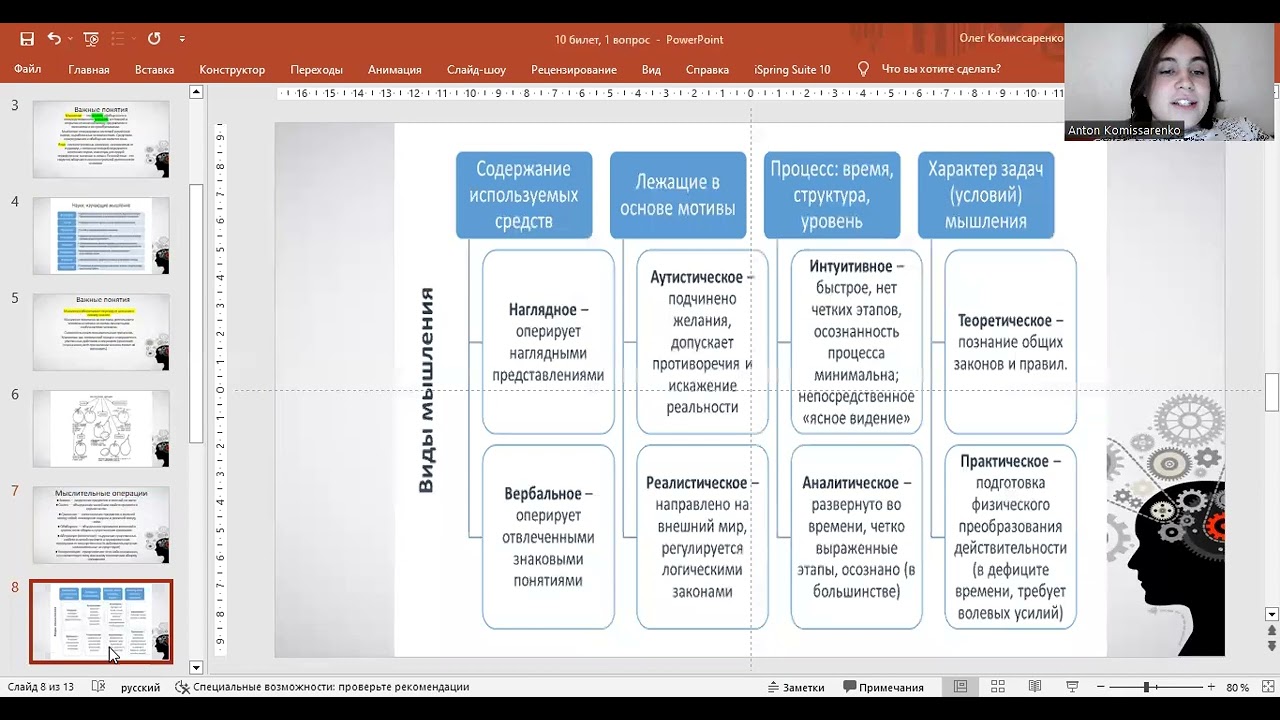Switch to Slide Sorter view
Image resolution: width=1280 pixels, height=720 pixels.
tap(997, 687)
